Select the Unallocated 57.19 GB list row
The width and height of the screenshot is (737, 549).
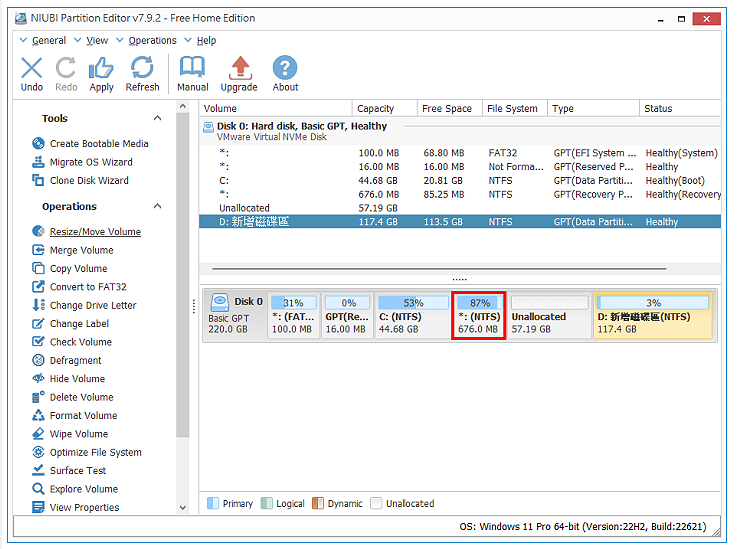(x=460, y=208)
